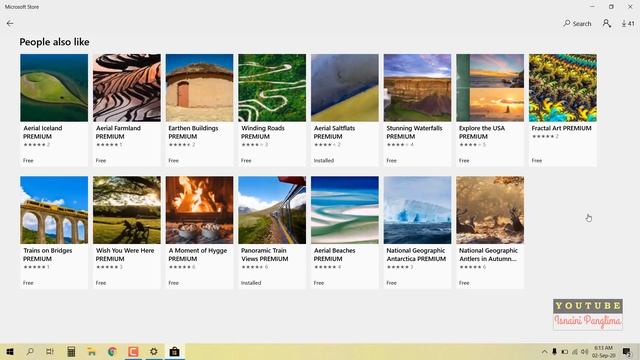This screenshot has height=360, width=640.
Task: Click the Free label under Aerial Iceland
Action: (28, 160)
